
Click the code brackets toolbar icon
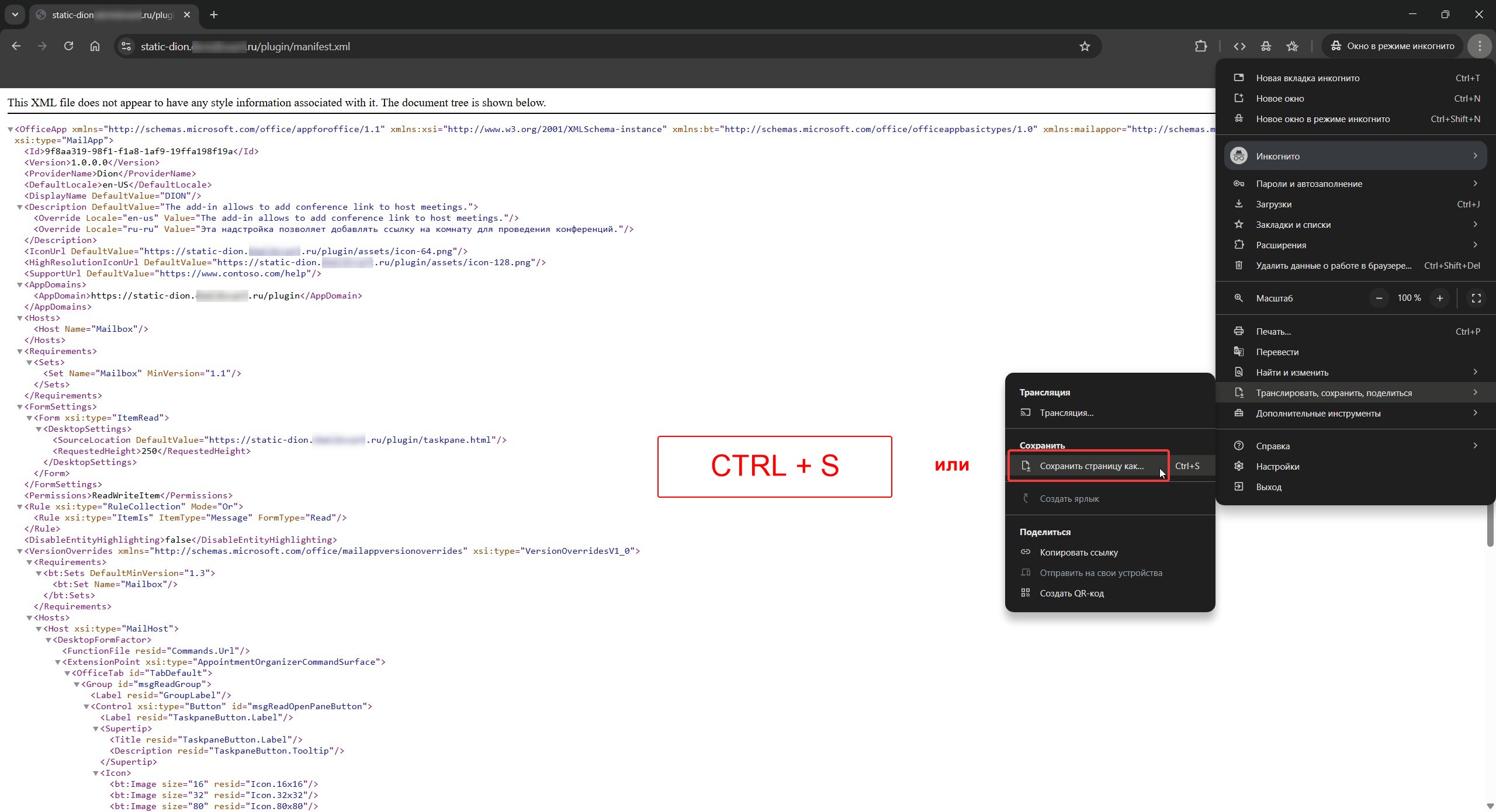(x=1239, y=46)
